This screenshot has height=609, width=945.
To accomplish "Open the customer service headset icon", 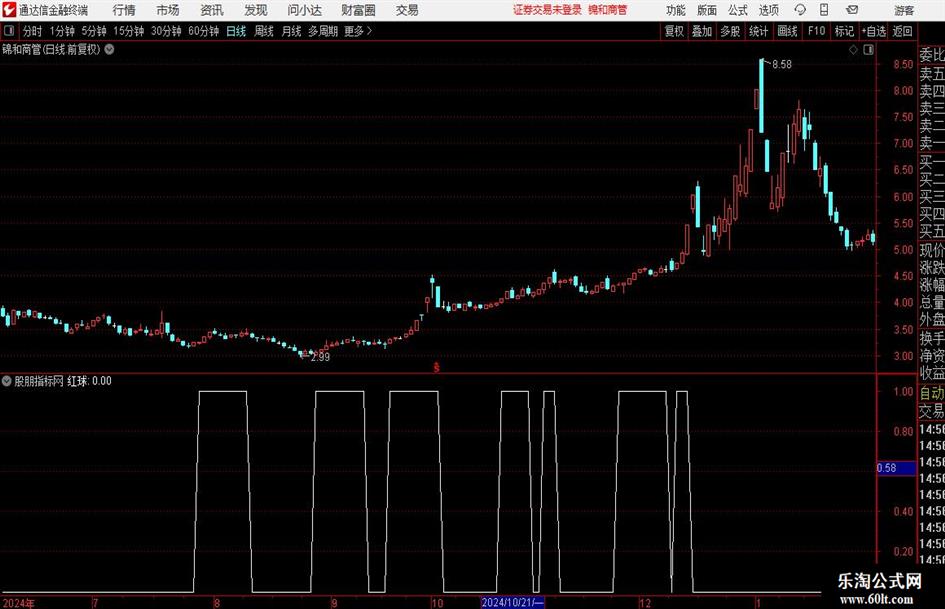I will click(800, 10).
